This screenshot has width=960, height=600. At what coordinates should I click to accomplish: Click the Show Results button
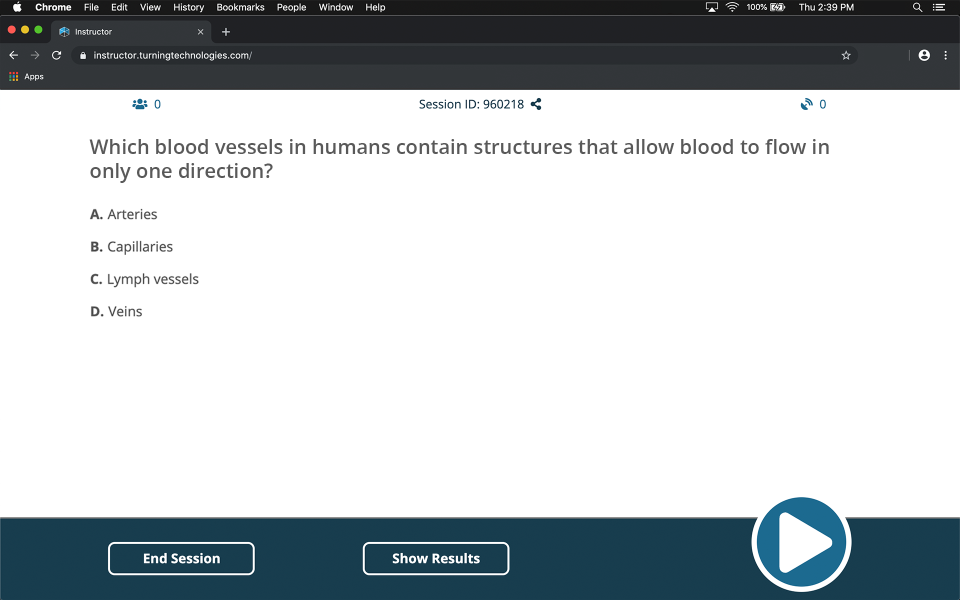coord(436,558)
